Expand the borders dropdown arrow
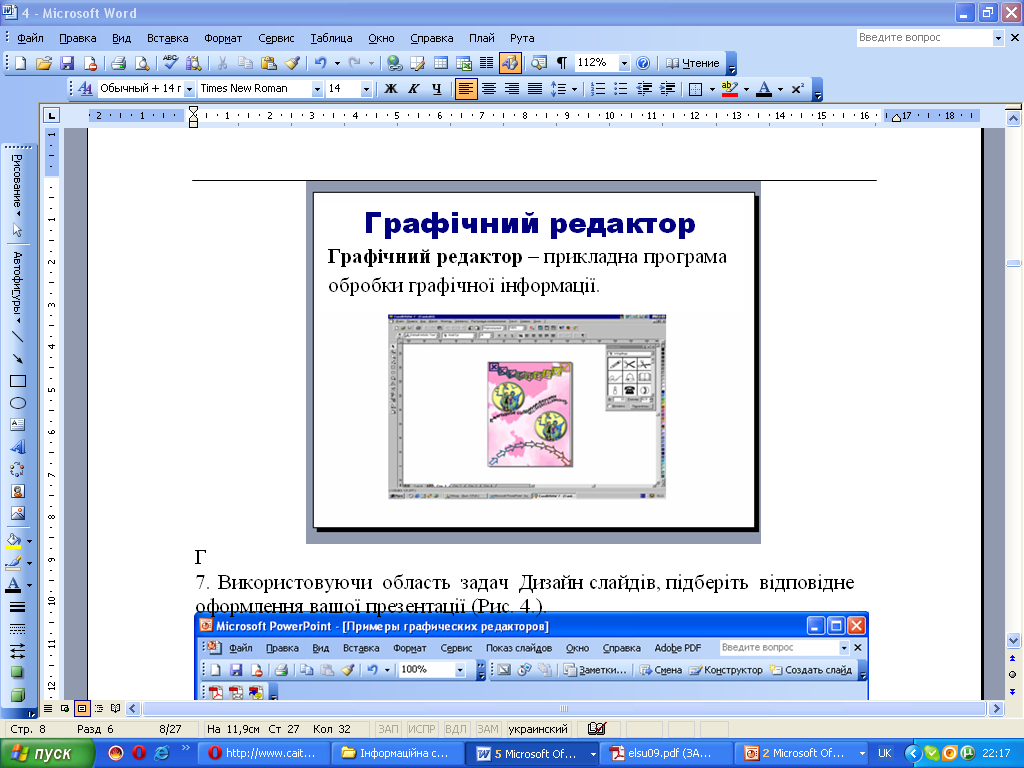 click(712, 89)
